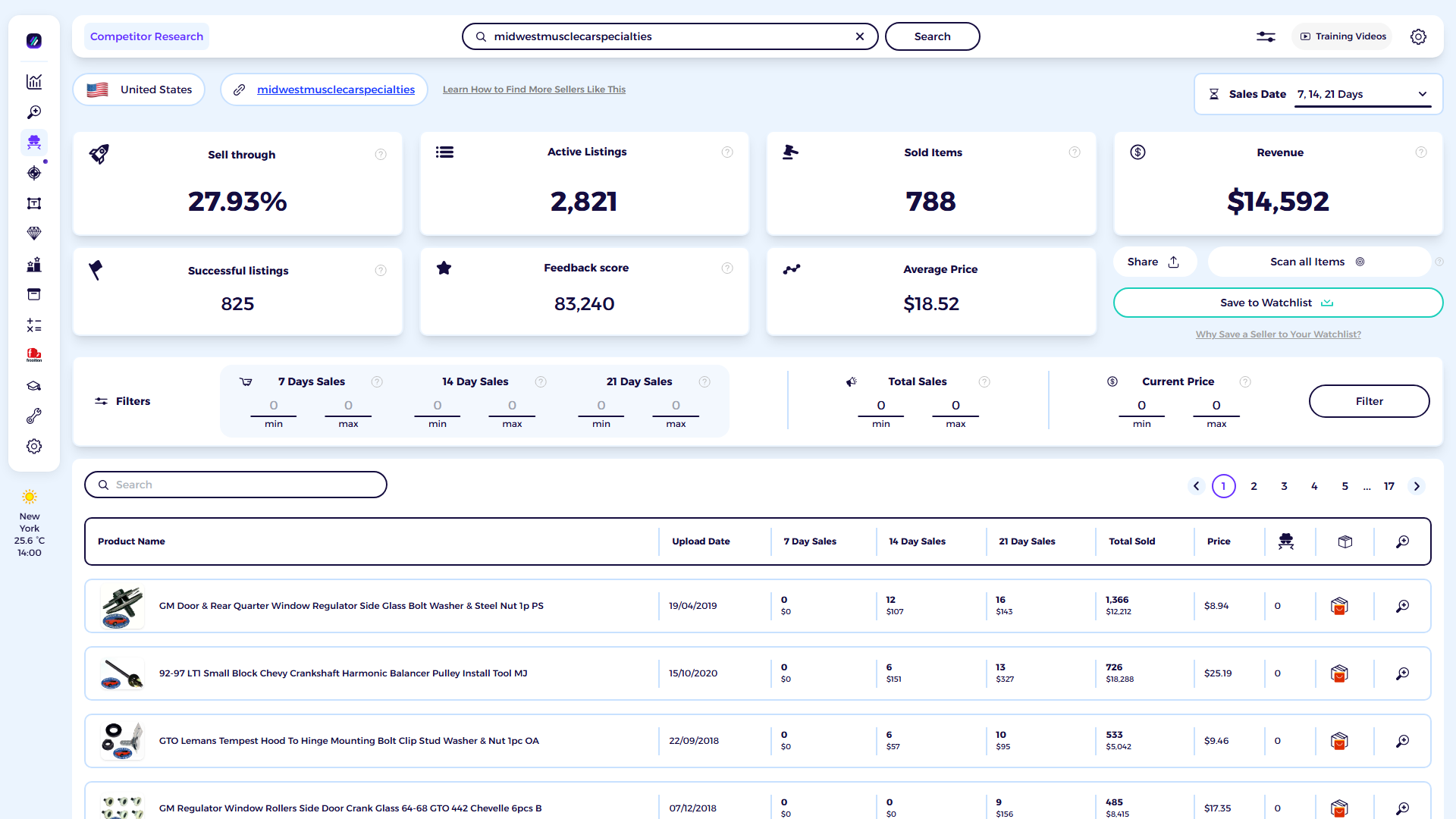This screenshot has width=1456, height=819.
Task: Click the Active Listings help question icon
Action: [x=727, y=152]
